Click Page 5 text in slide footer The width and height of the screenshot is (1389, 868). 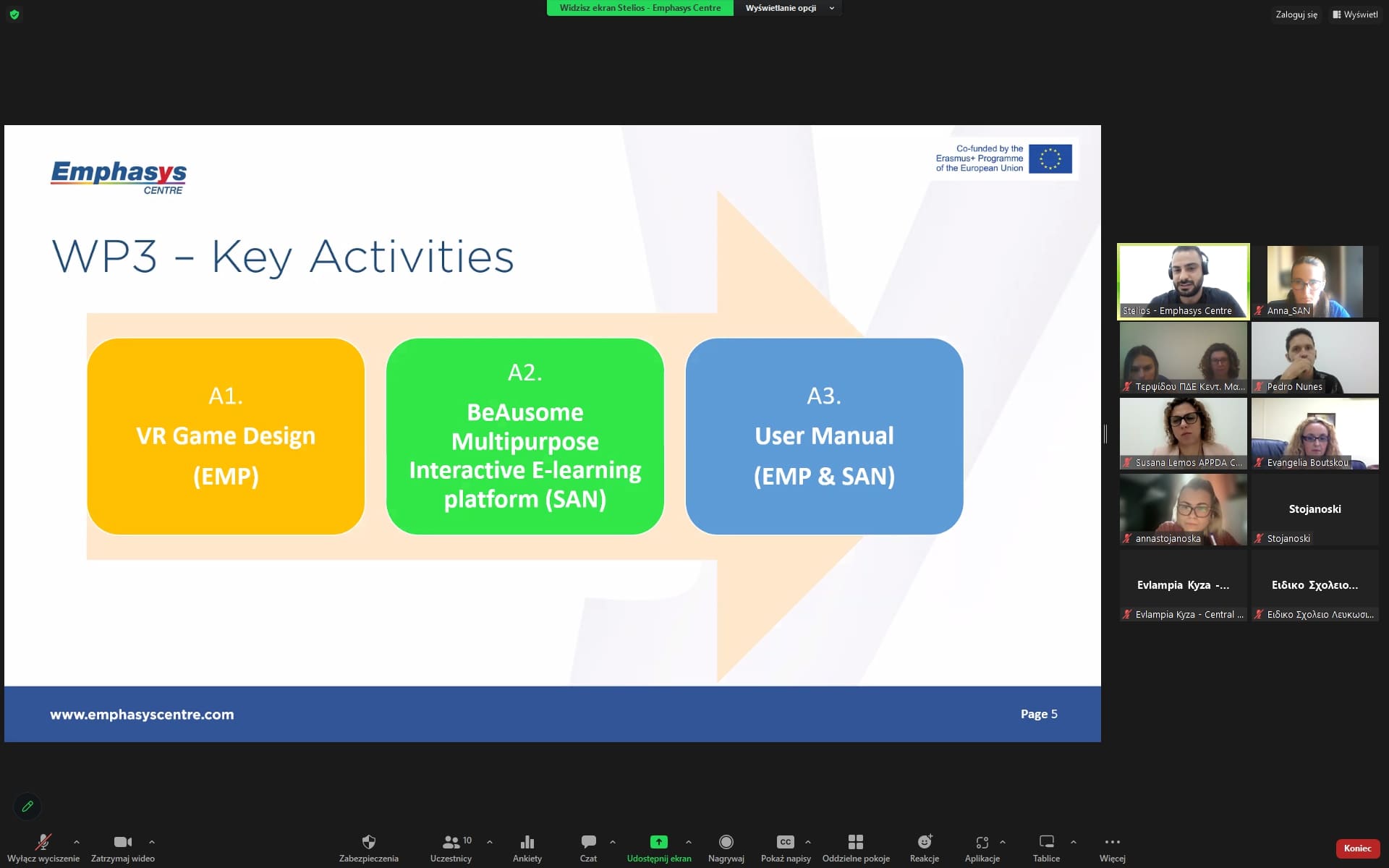point(1039,714)
